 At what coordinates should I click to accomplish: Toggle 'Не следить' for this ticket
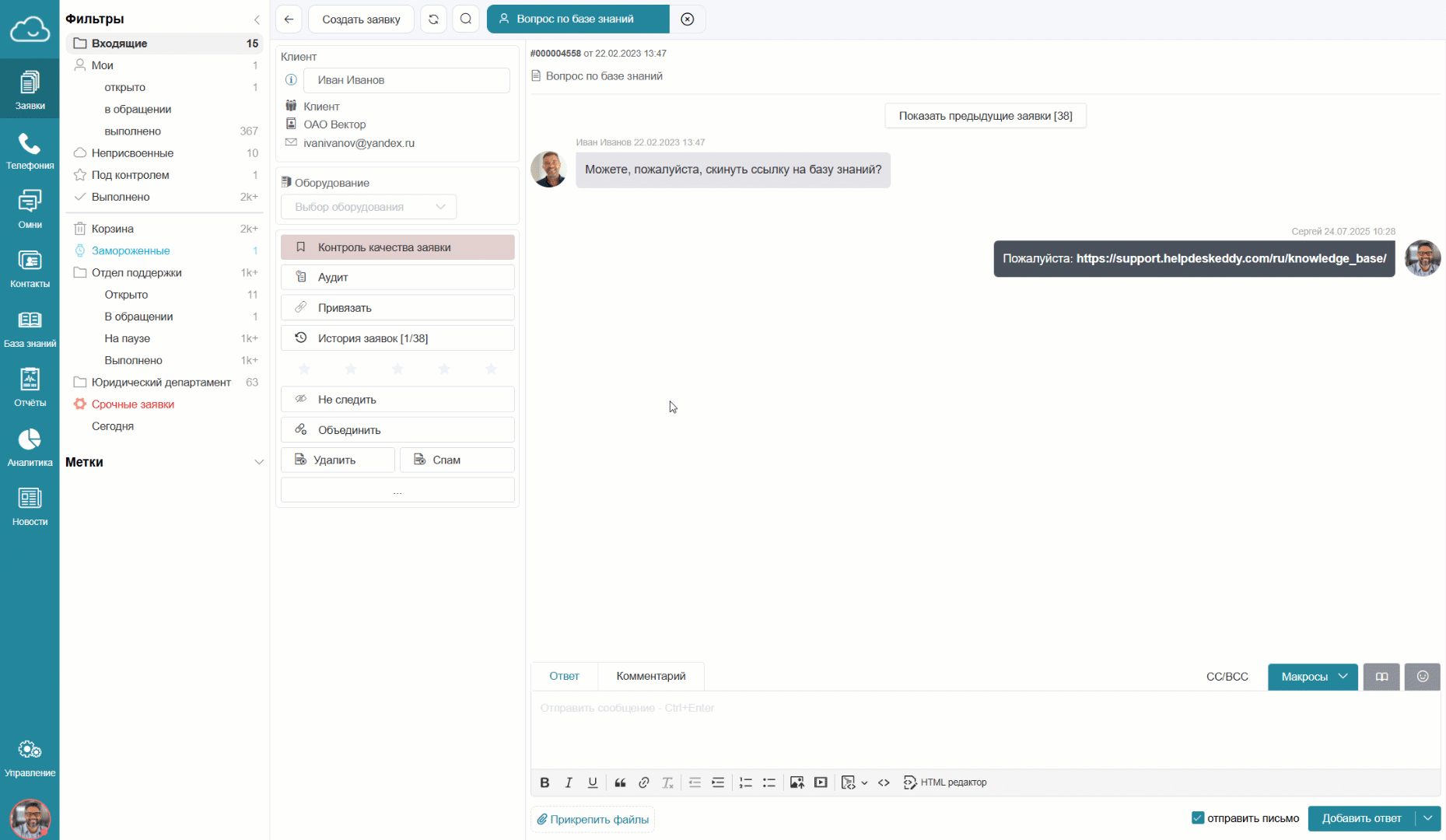[x=397, y=399]
